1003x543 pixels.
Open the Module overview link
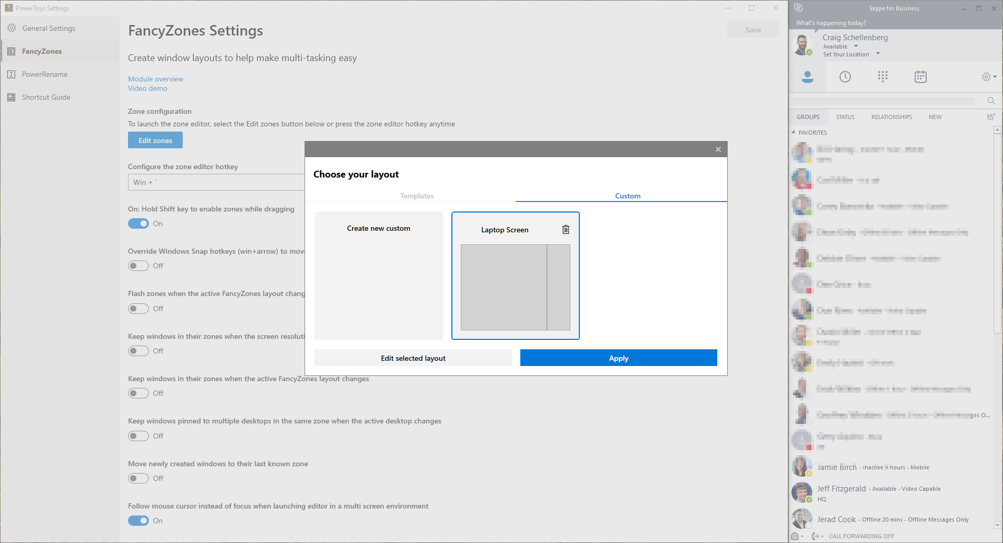tap(155, 79)
